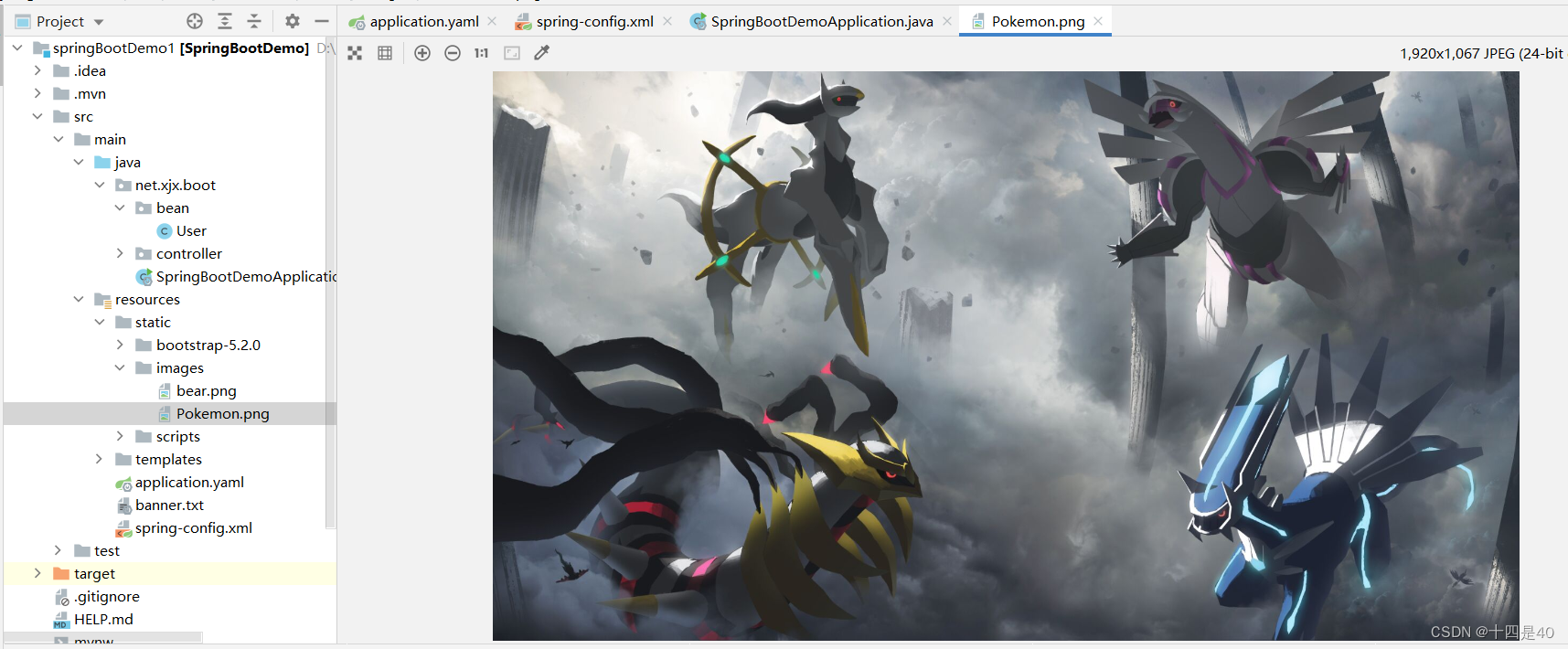Collapse the java folder

79,162
